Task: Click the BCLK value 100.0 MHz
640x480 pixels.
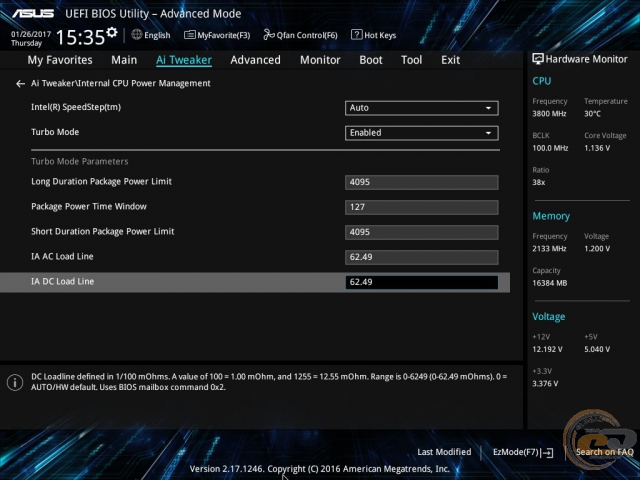Action: pyautogui.click(x=550, y=148)
